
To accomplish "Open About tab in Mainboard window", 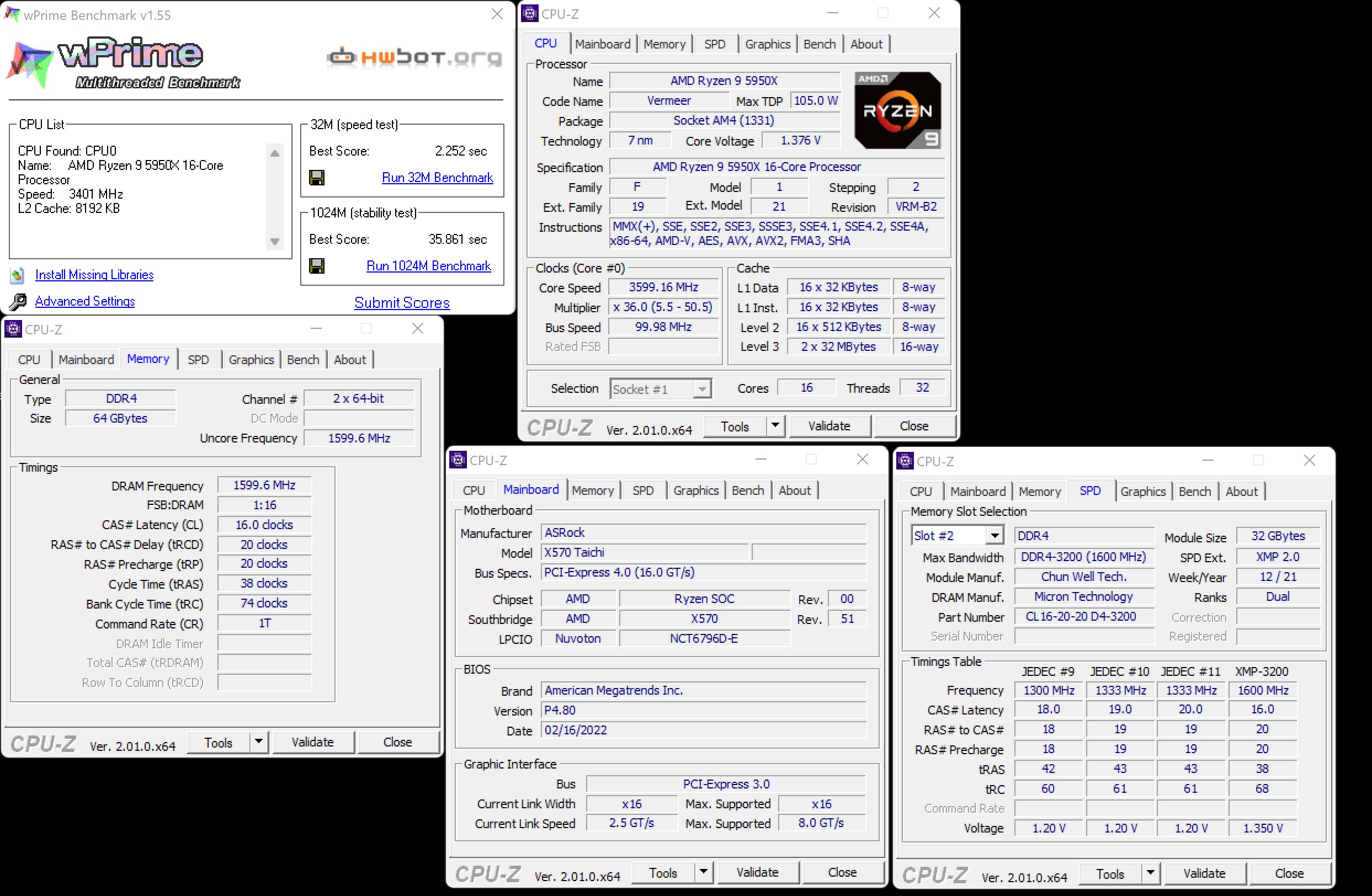I will tap(794, 490).
